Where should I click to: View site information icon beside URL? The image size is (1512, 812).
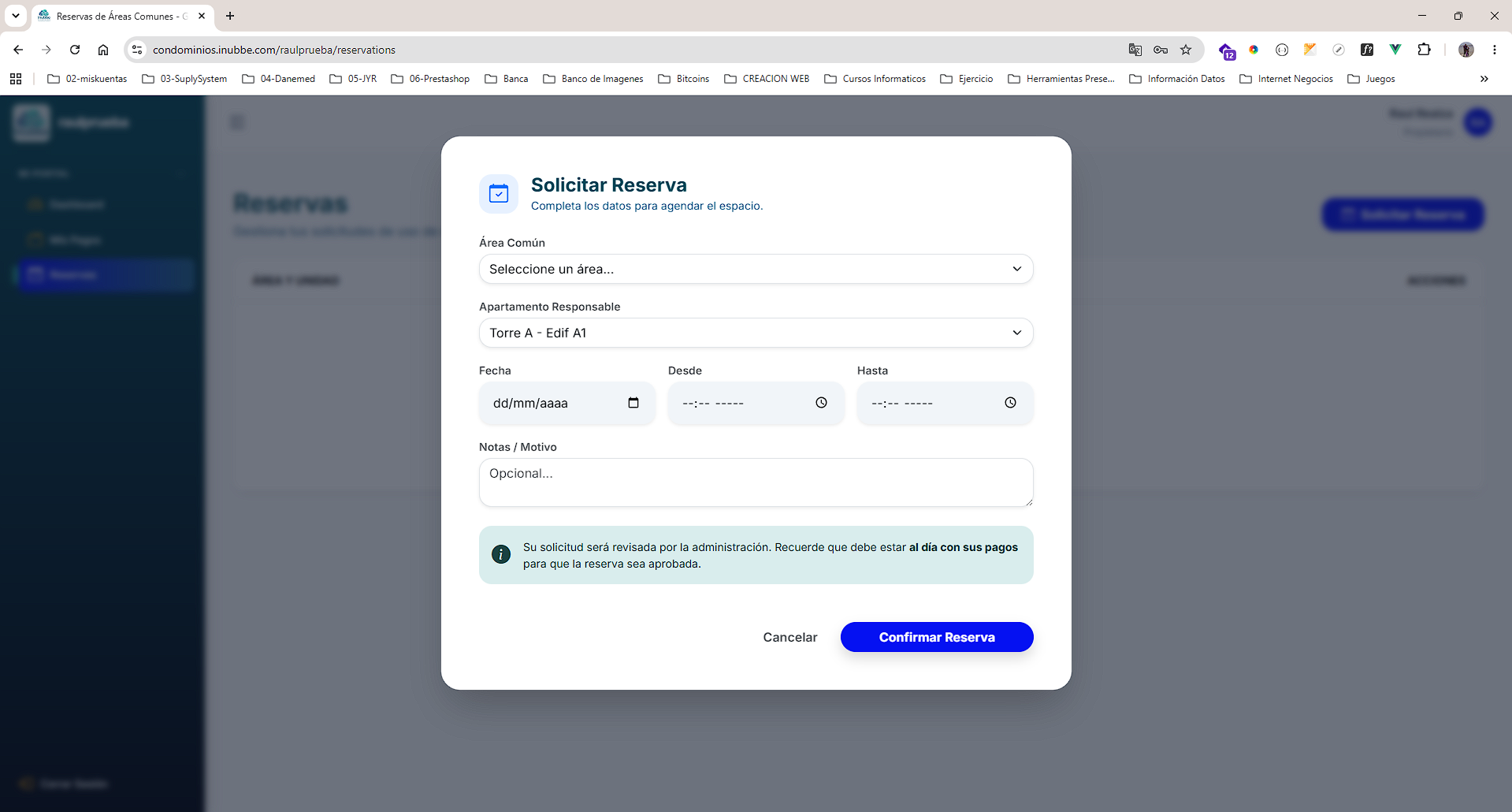point(137,50)
